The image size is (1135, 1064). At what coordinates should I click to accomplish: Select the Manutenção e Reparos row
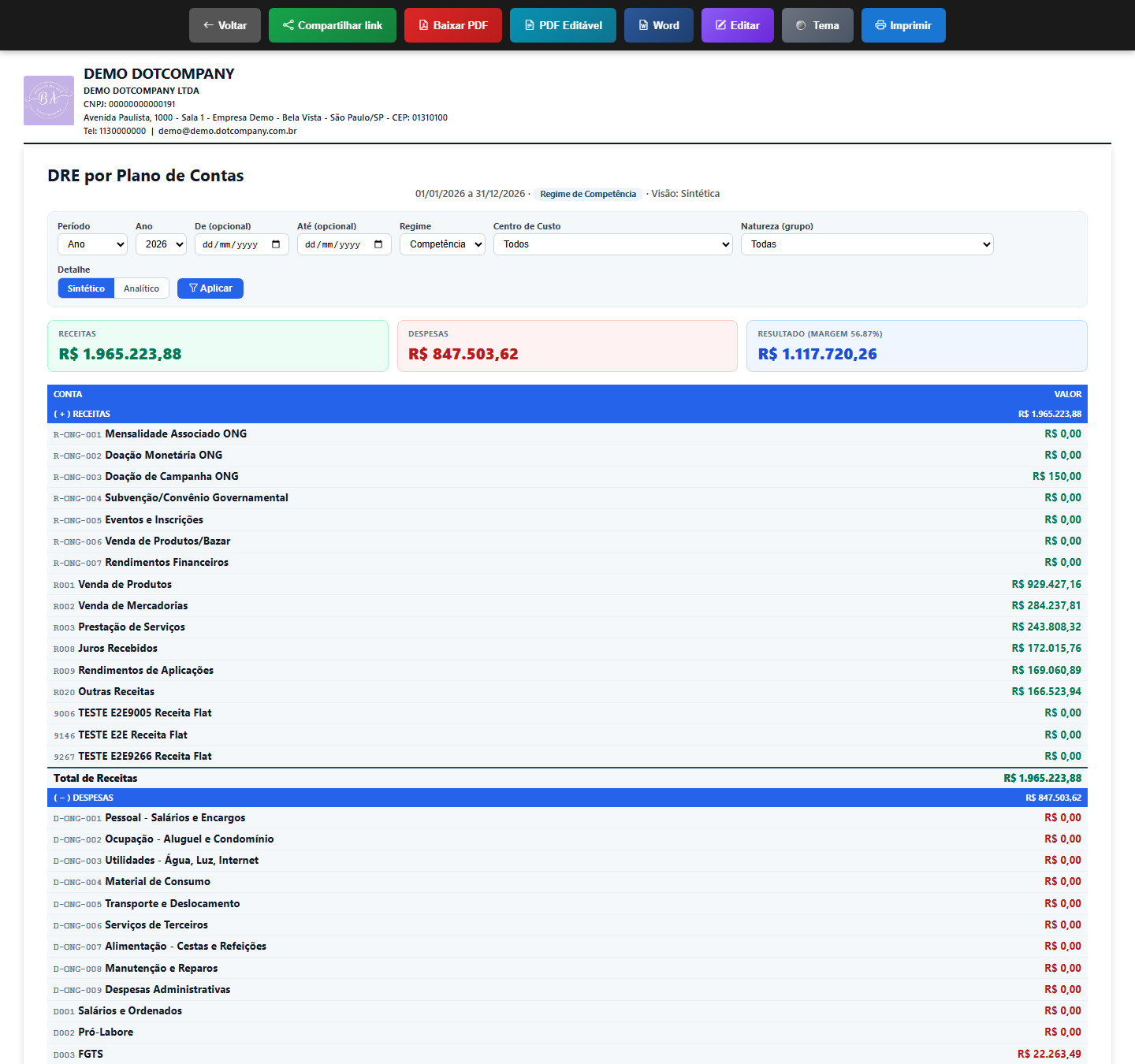[x=567, y=969]
